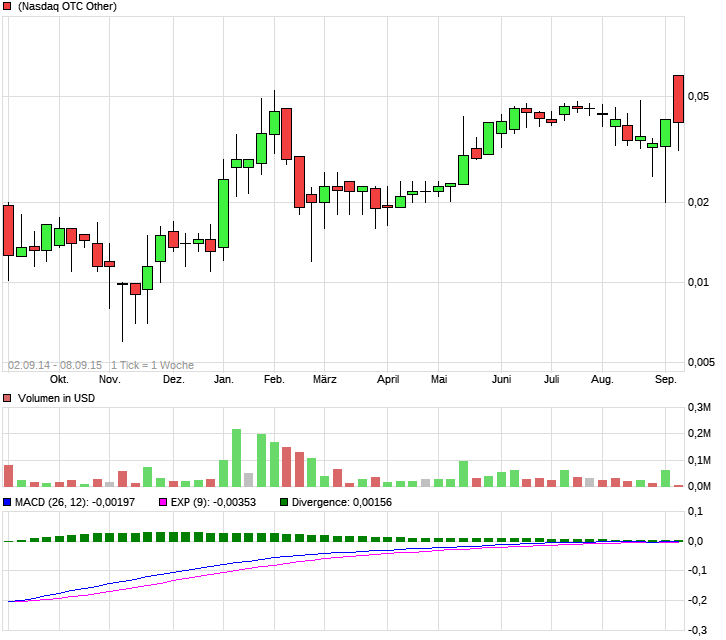Click the '1 Tick = 1 Woche' text
Screen dimensions: 726x640
pyautogui.click(x=152, y=365)
